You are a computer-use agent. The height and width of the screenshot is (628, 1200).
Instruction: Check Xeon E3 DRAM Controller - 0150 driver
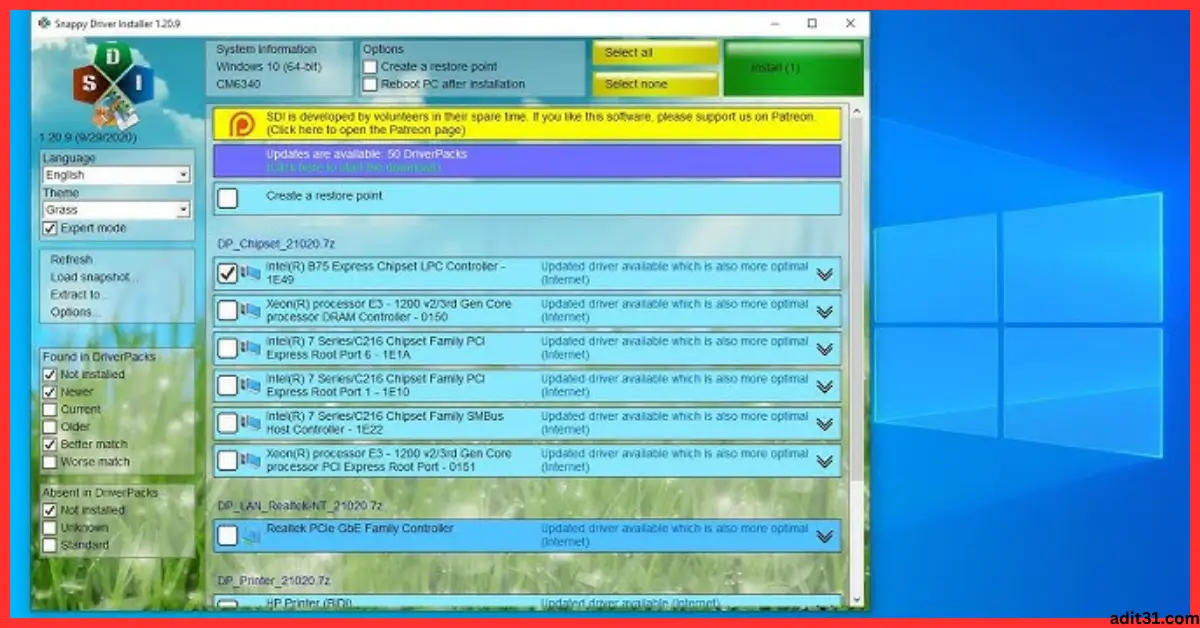click(228, 311)
